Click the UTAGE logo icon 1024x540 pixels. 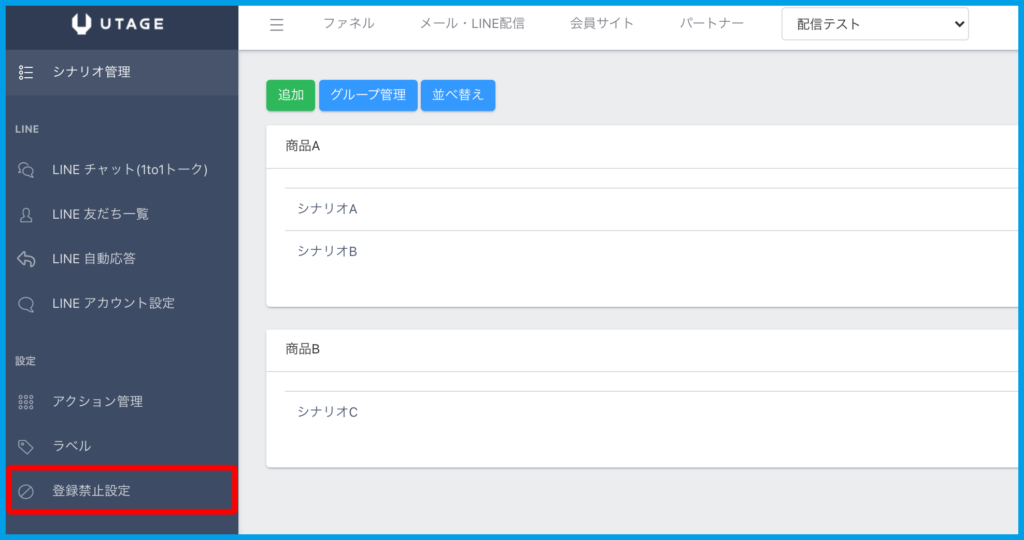coord(83,25)
